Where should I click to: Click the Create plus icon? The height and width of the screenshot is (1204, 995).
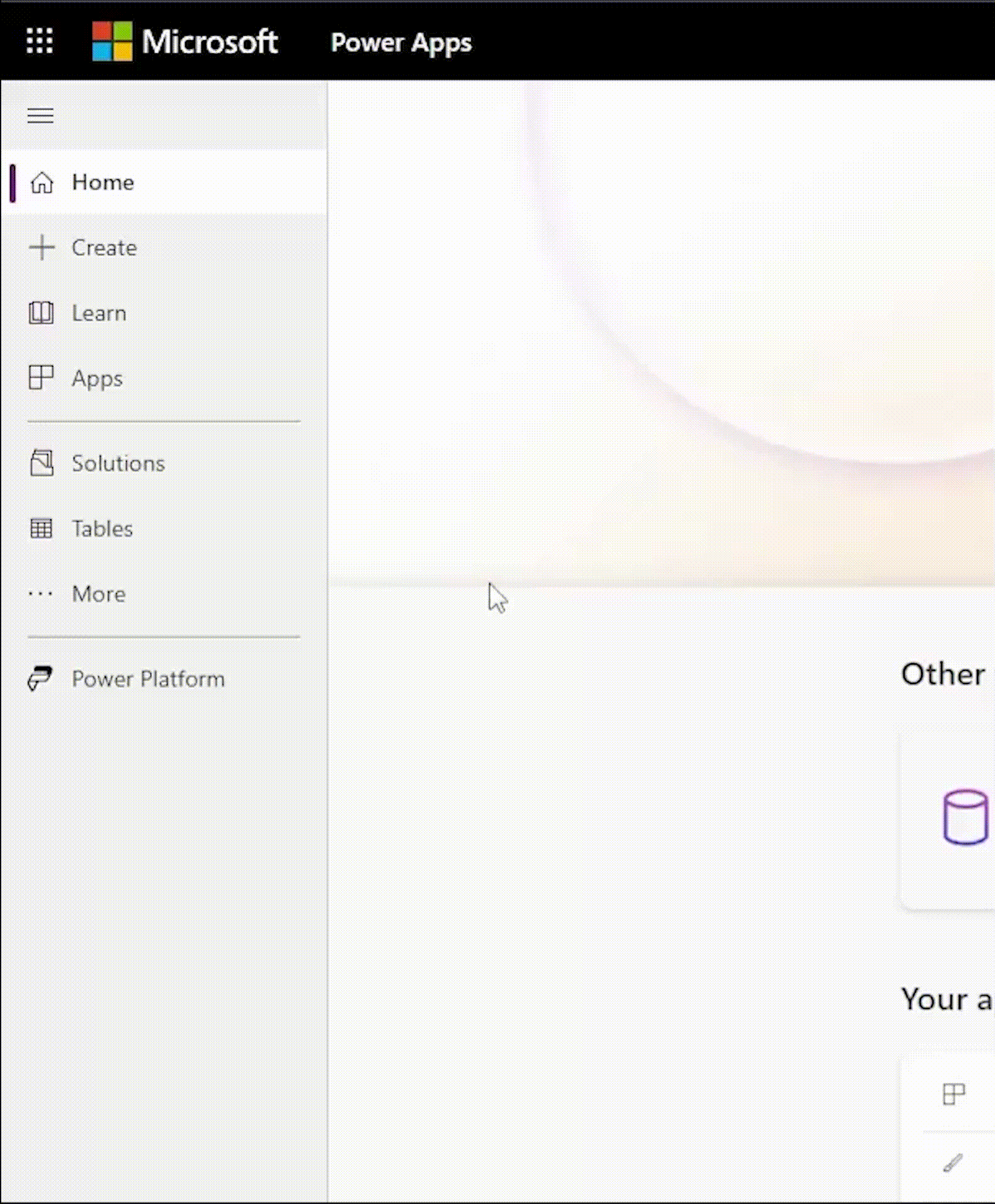click(x=42, y=248)
